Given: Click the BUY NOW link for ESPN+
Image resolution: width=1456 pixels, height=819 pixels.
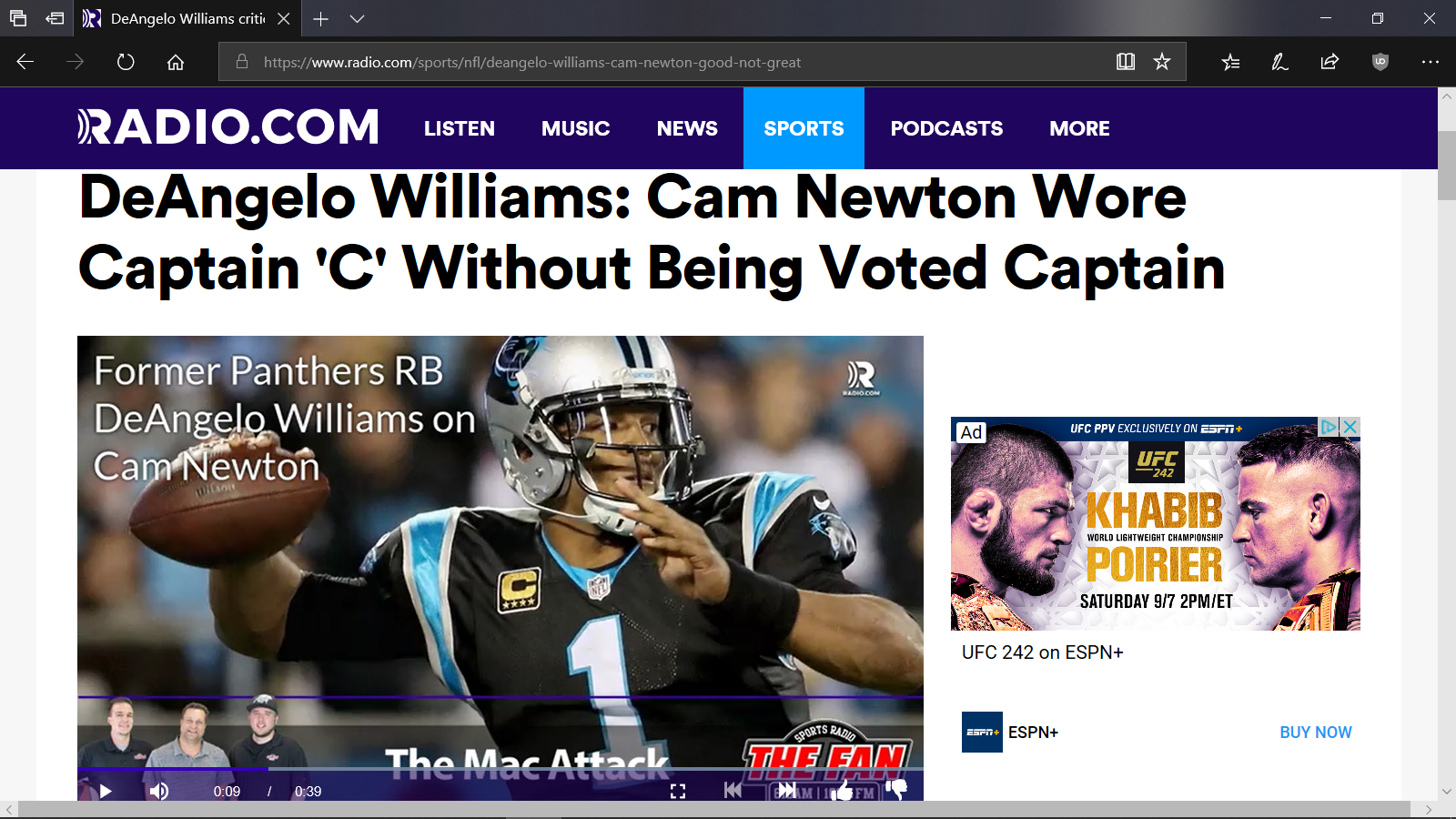Looking at the screenshot, I should coord(1316,733).
